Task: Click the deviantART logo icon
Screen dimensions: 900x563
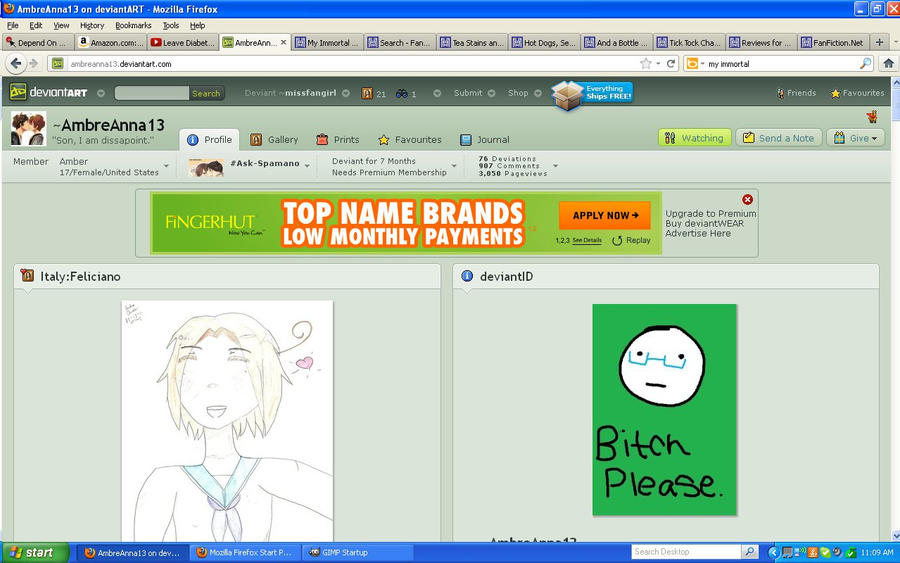Action: [18, 92]
